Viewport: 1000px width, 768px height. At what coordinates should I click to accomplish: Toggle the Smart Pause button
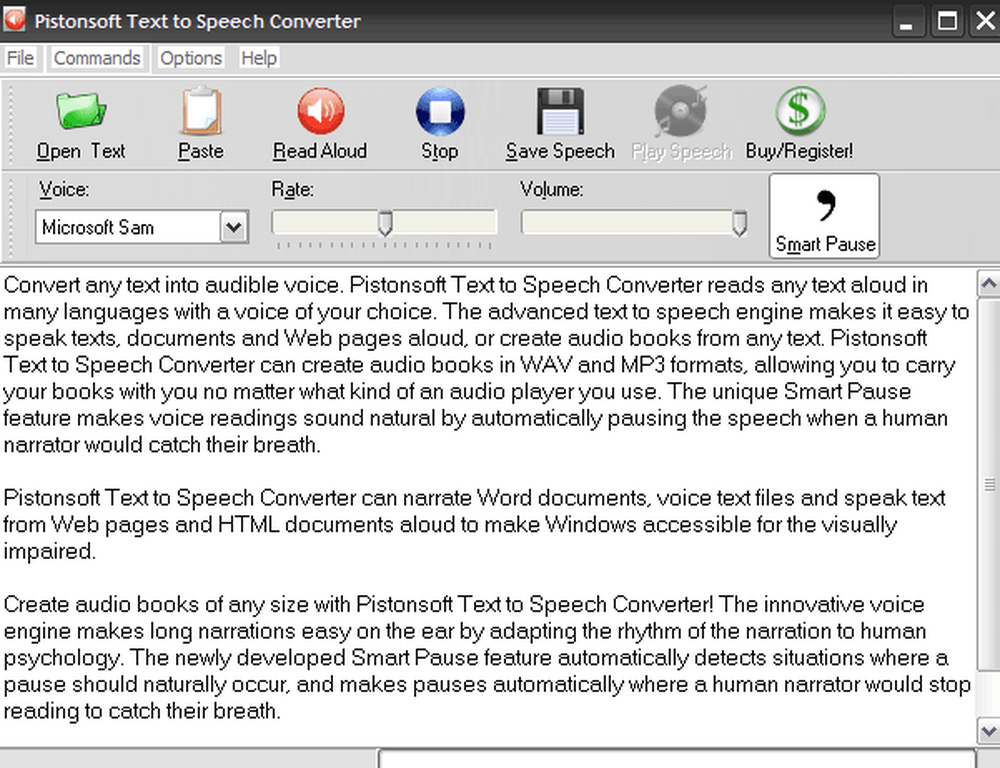(825, 216)
